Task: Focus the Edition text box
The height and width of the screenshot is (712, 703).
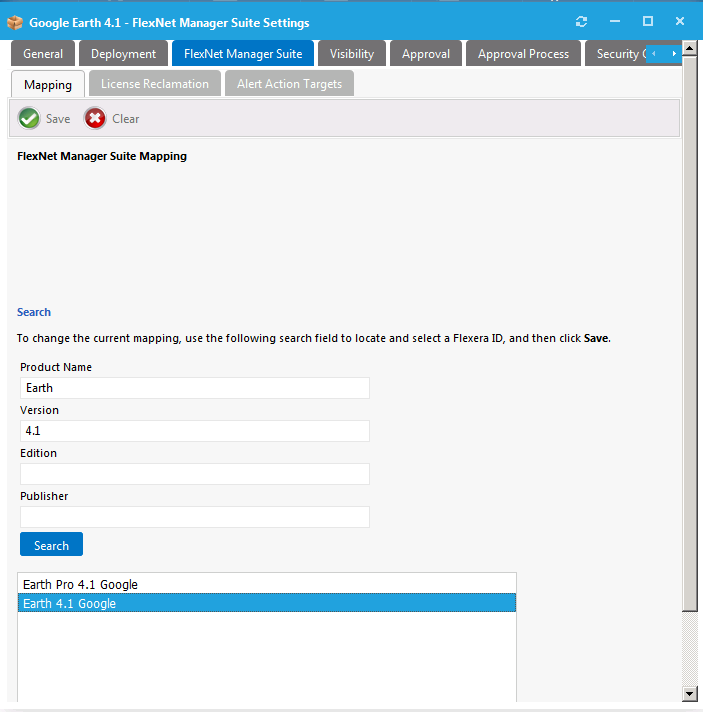Action: pyautogui.click(x=195, y=474)
